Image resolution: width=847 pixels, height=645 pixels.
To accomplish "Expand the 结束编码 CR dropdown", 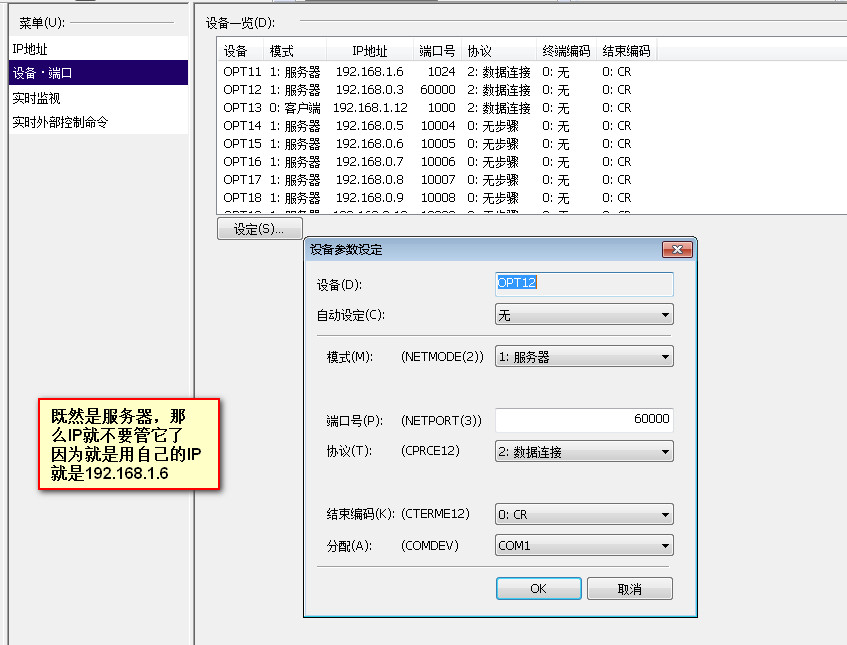I will pyautogui.click(x=584, y=515).
